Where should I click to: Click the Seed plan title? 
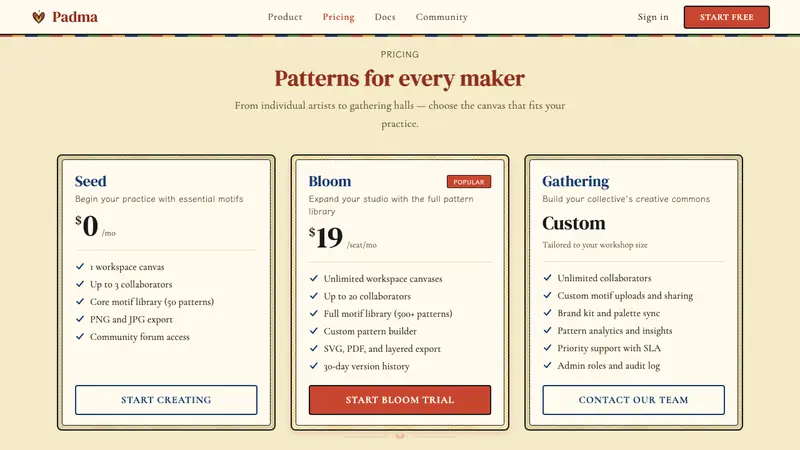(x=90, y=181)
